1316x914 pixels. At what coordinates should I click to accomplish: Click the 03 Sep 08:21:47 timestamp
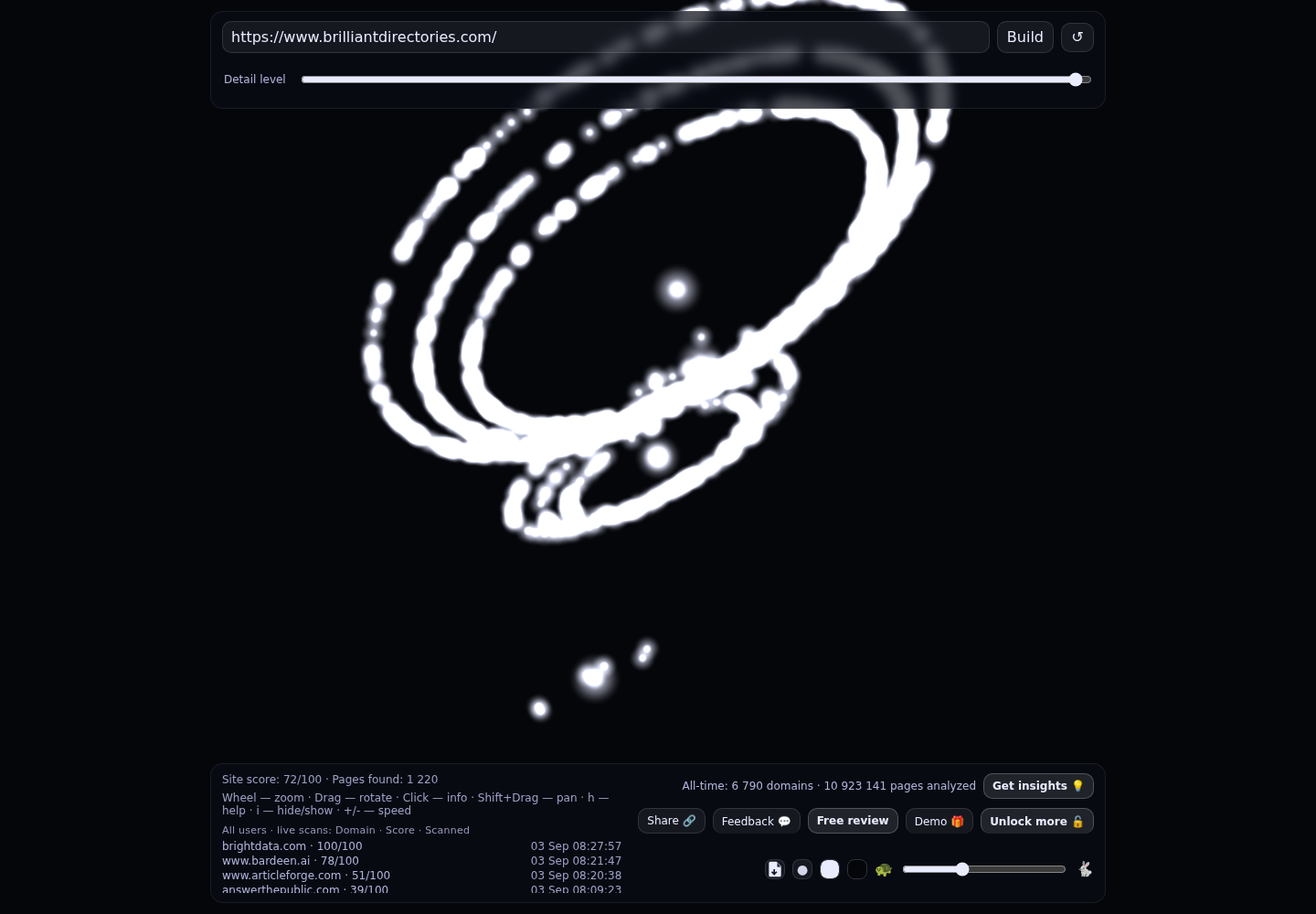pyautogui.click(x=576, y=861)
